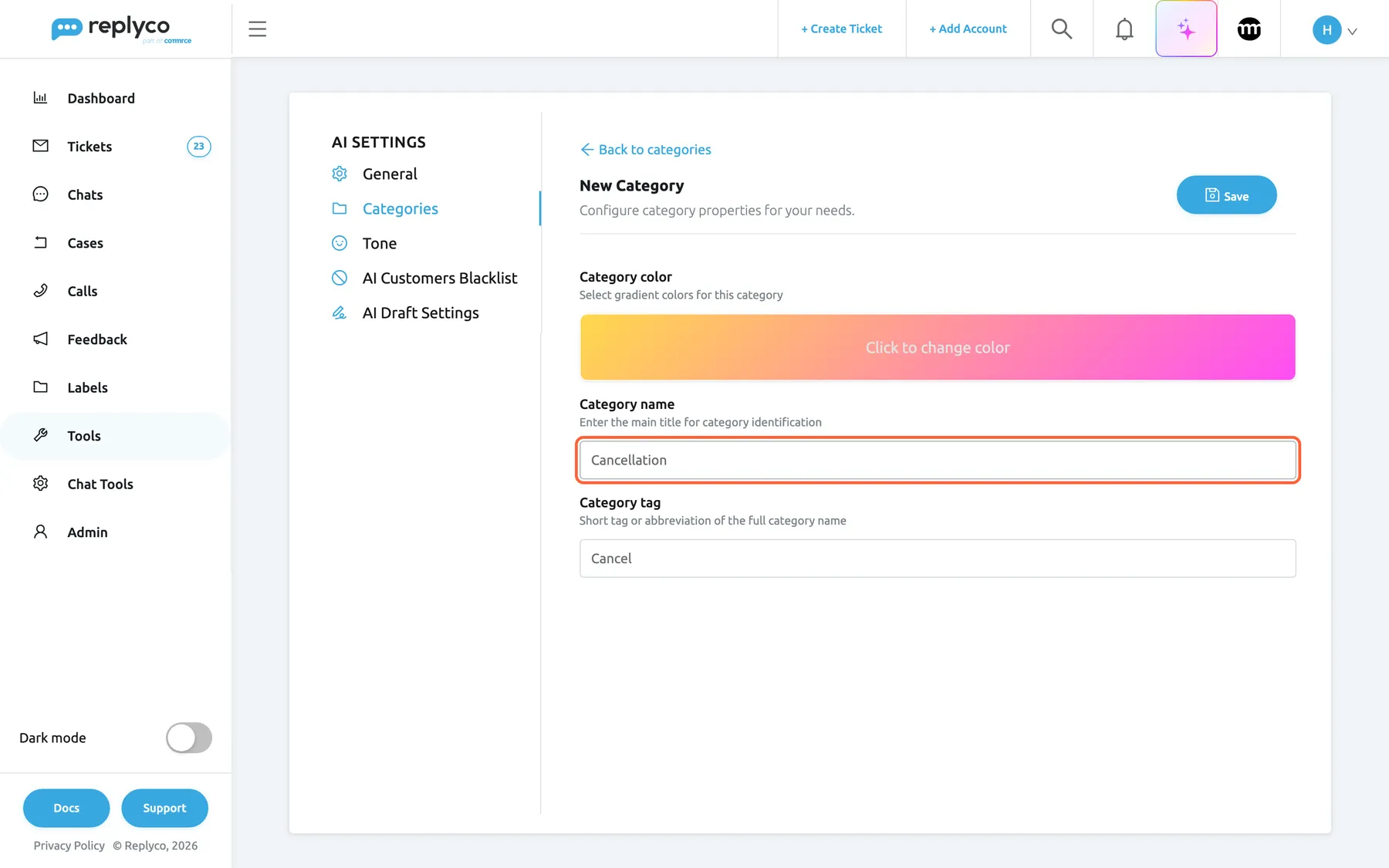
Task: Click the search magnifier icon
Action: [x=1062, y=29]
